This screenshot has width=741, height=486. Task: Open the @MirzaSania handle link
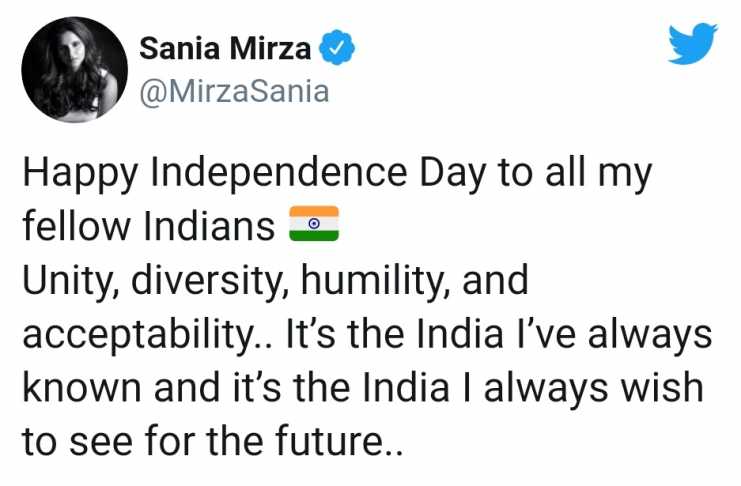pyautogui.click(x=234, y=91)
